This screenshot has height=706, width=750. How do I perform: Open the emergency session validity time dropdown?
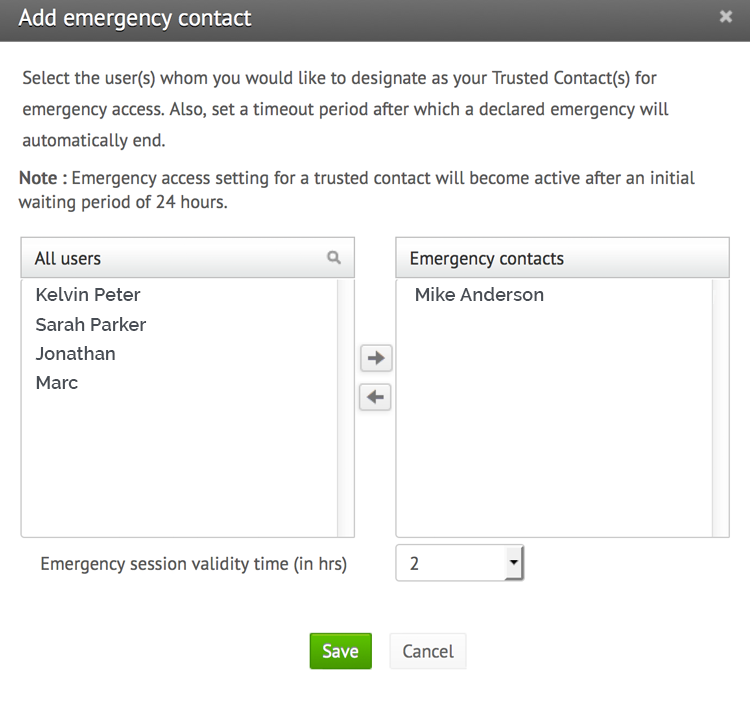click(459, 564)
